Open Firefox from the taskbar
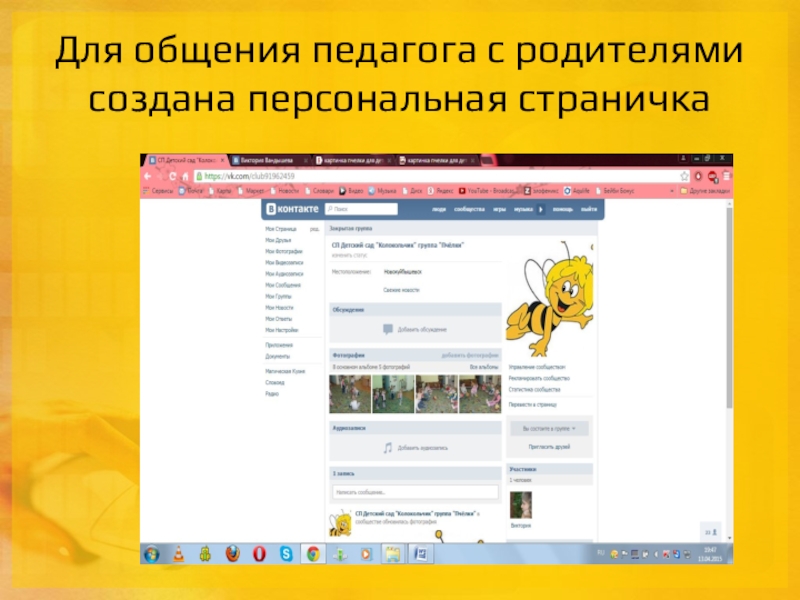The image size is (800, 600). click(x=233, y=554)
